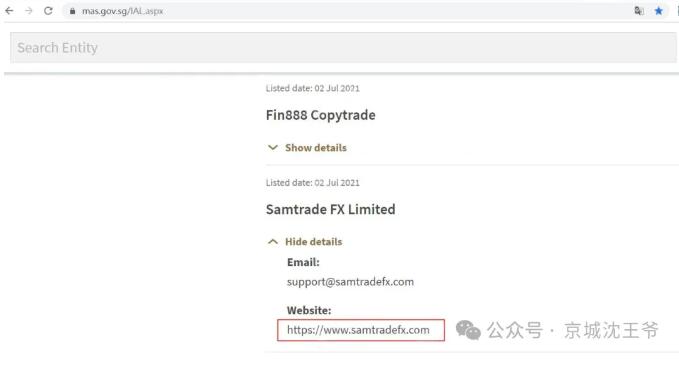Select the Fin888 Copytrade entity heading
This screenshot has height=371, width=679.
tap(320, 115)
